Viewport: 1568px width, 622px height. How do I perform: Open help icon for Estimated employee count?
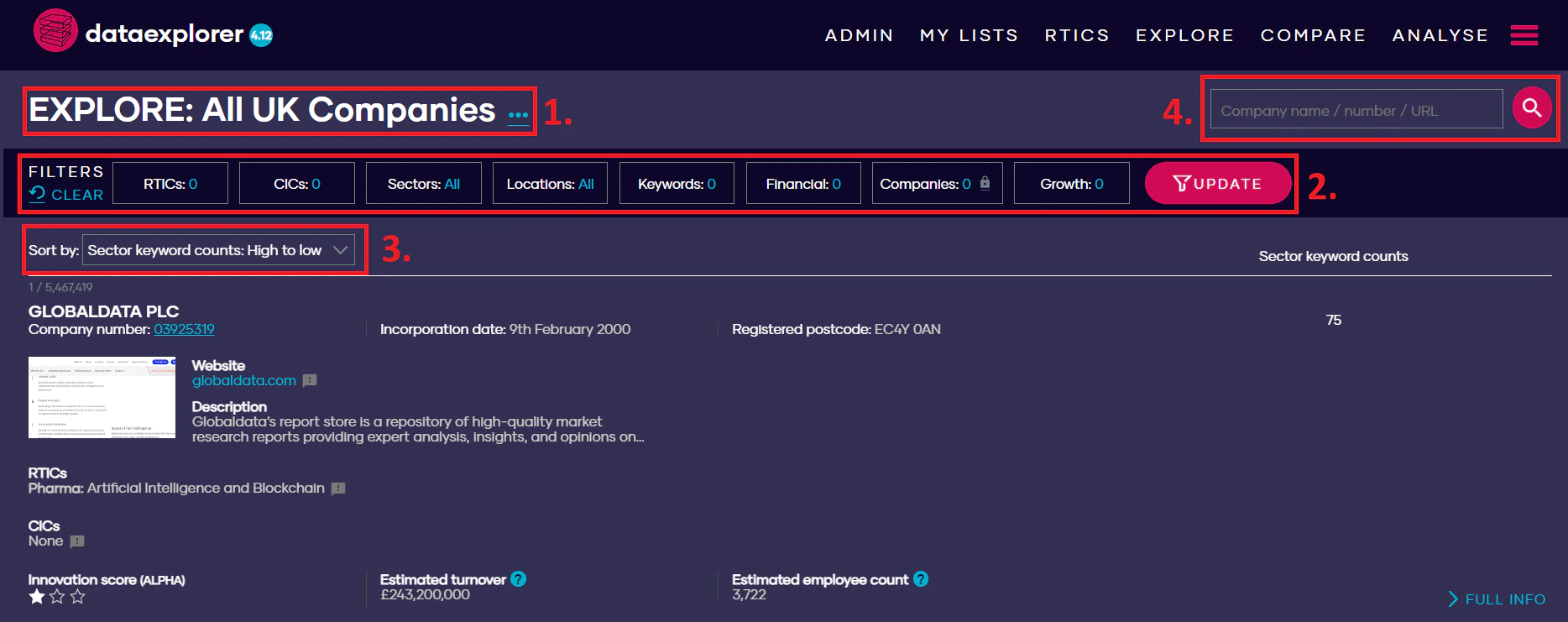pyautogui.click(x=921, y=579)
